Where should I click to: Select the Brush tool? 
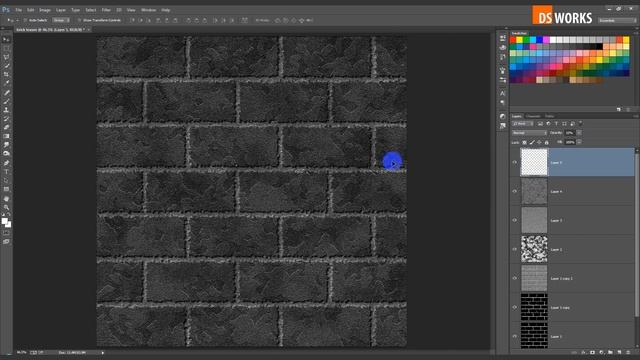tap(6, 101)
